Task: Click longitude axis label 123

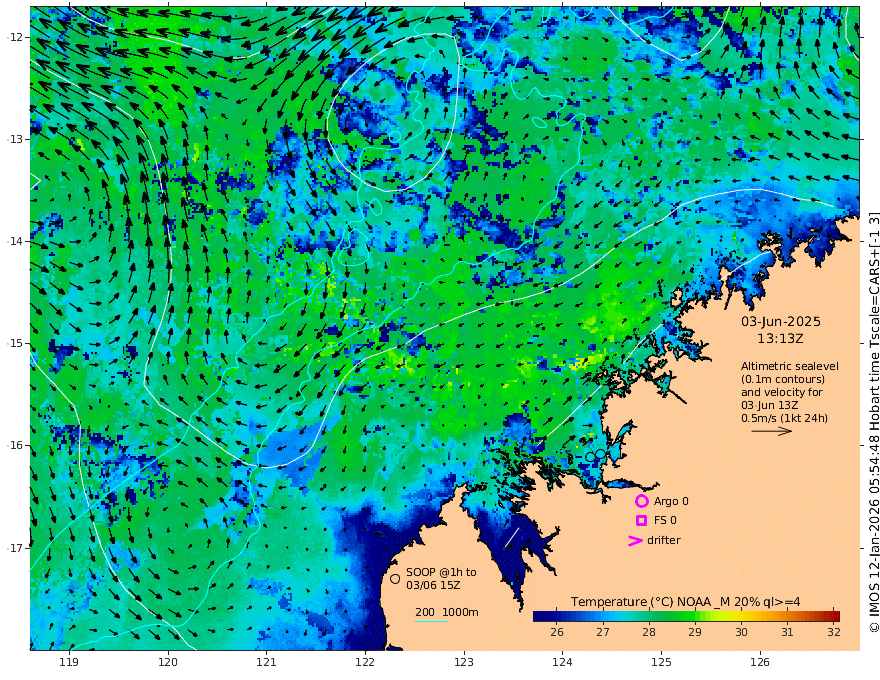Action: [464, 662]
